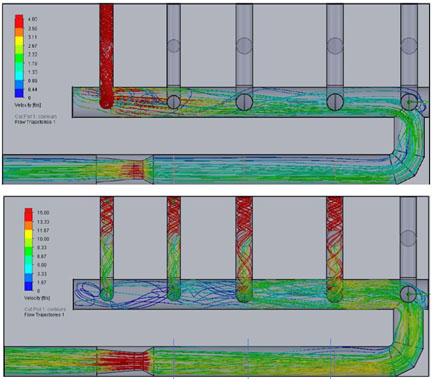
Task: Select the rightmost blue vertical marker line
Action: 330,358
